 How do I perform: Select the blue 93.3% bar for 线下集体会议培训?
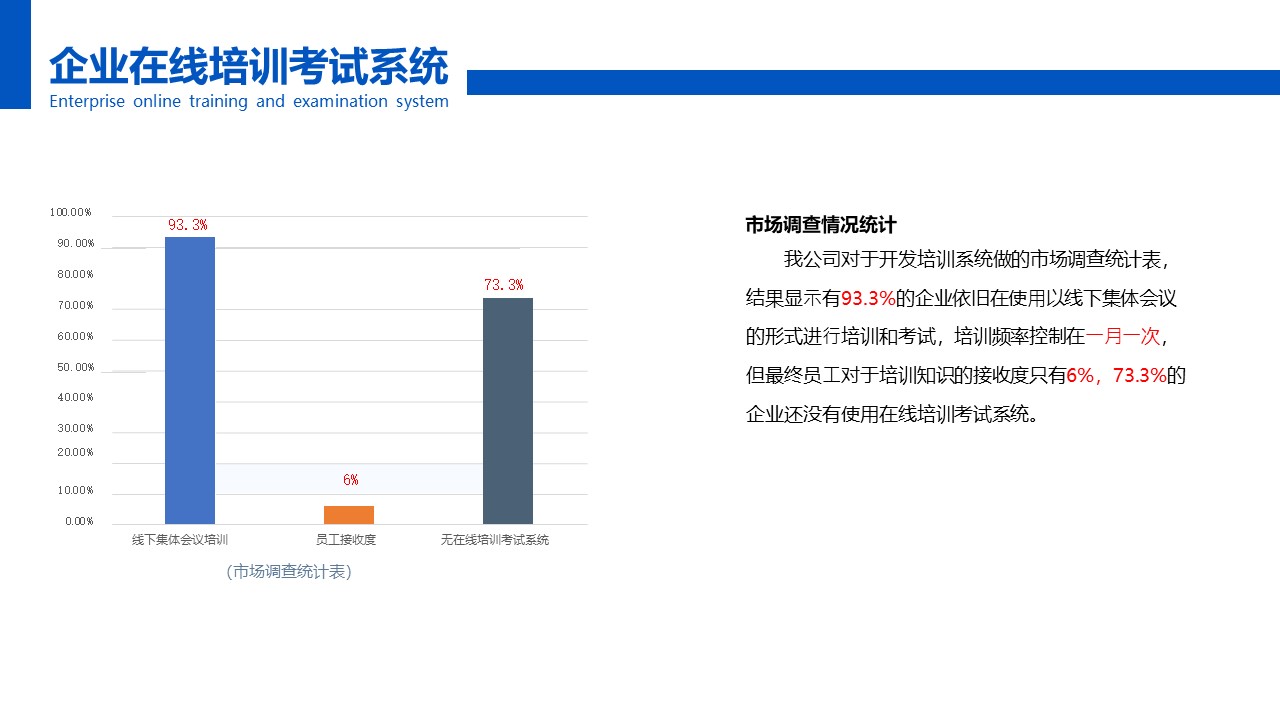tap(190, 380)
